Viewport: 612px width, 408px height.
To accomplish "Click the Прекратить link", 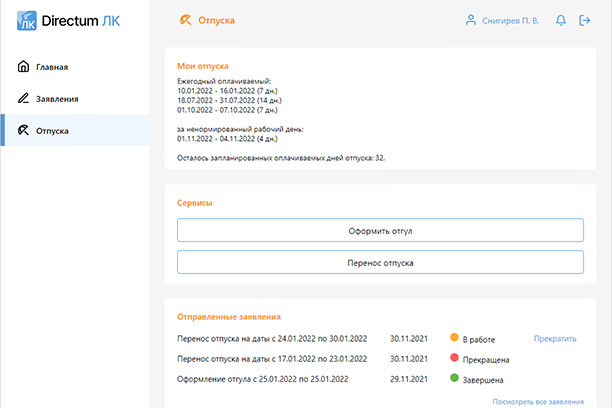I will coord(555,338).
